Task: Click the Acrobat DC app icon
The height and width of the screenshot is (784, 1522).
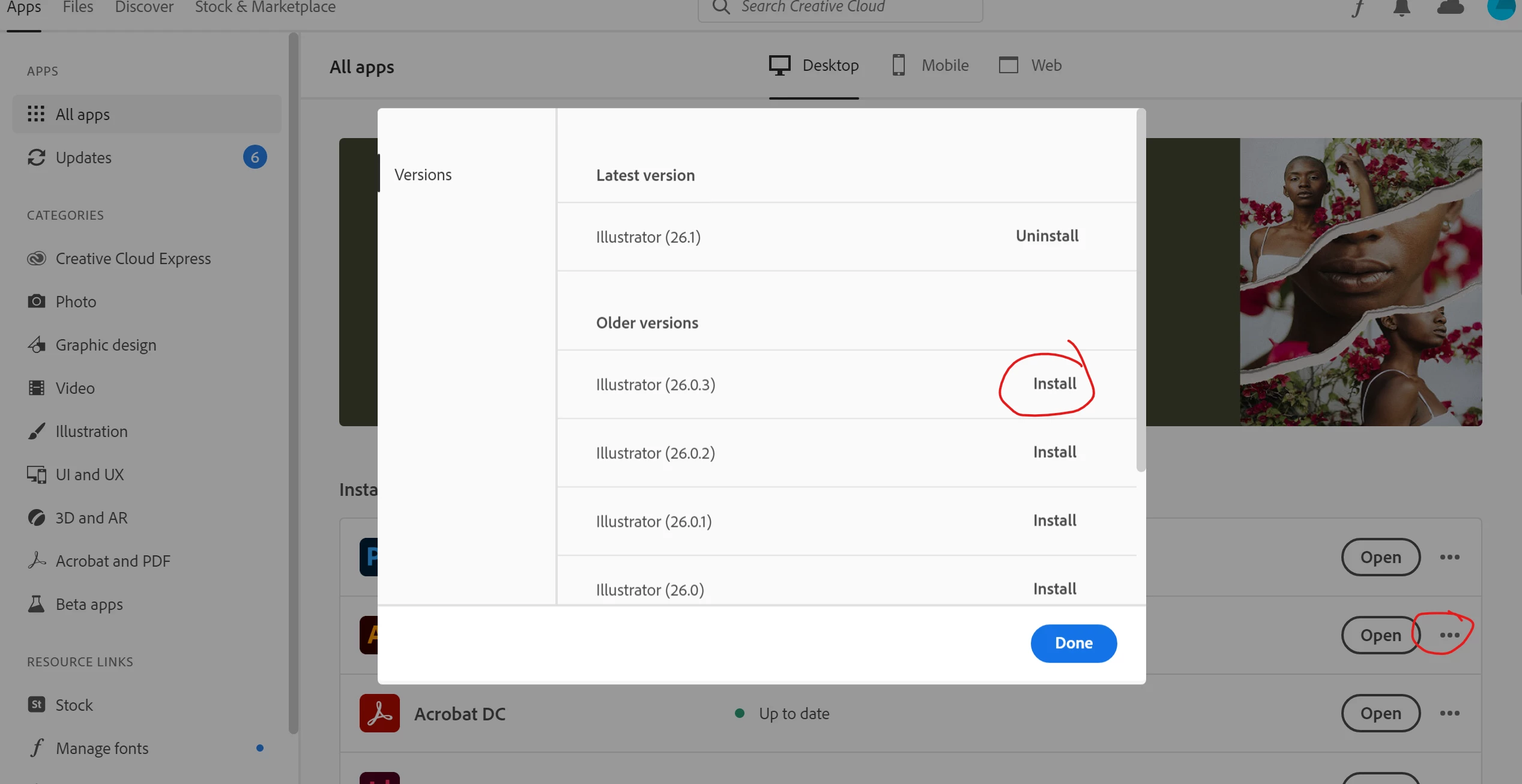Action: click(x=379, y=713)
